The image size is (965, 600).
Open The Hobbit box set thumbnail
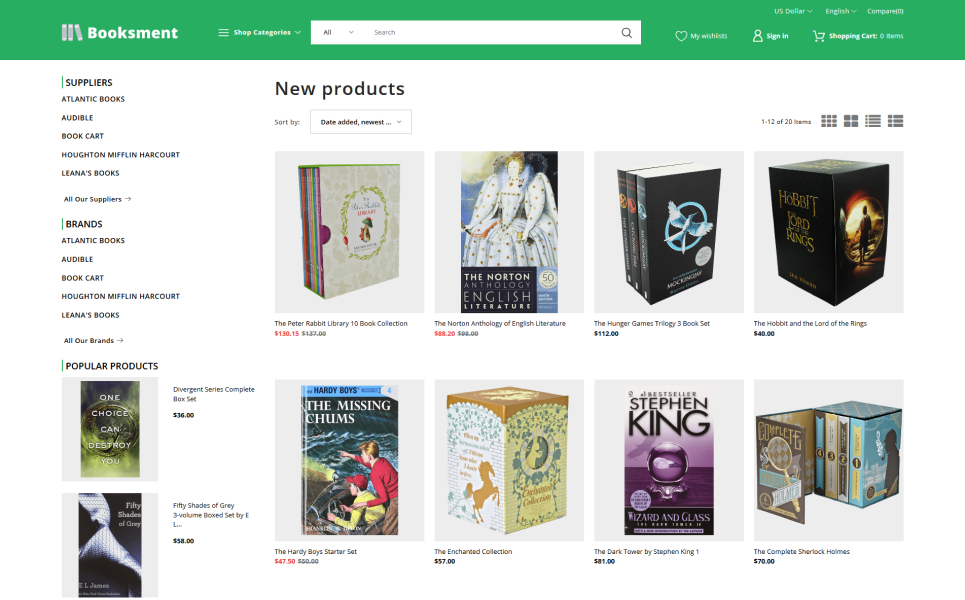point(828,232)
